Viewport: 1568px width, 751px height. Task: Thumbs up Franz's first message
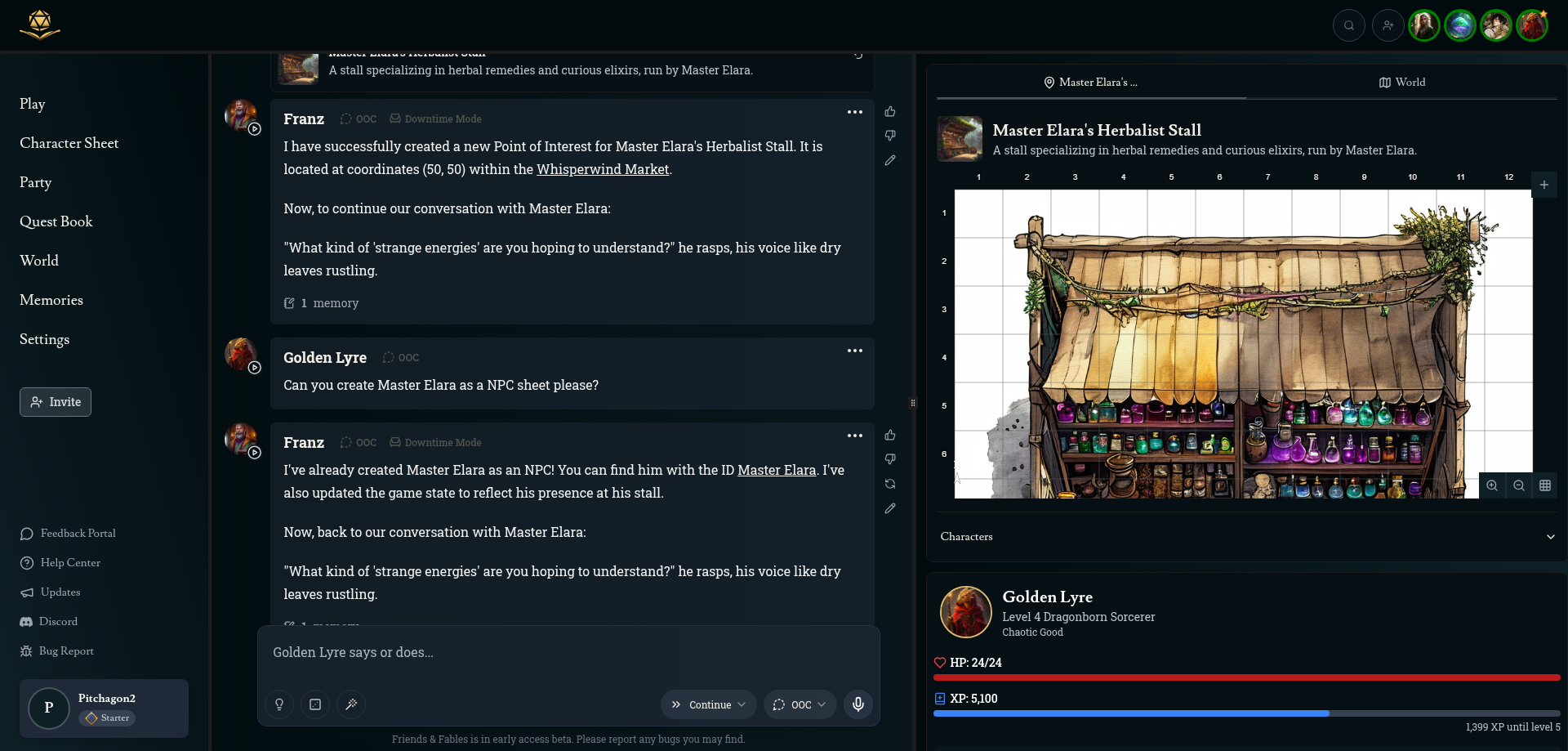pyautogui.click(x=890, y=112)
